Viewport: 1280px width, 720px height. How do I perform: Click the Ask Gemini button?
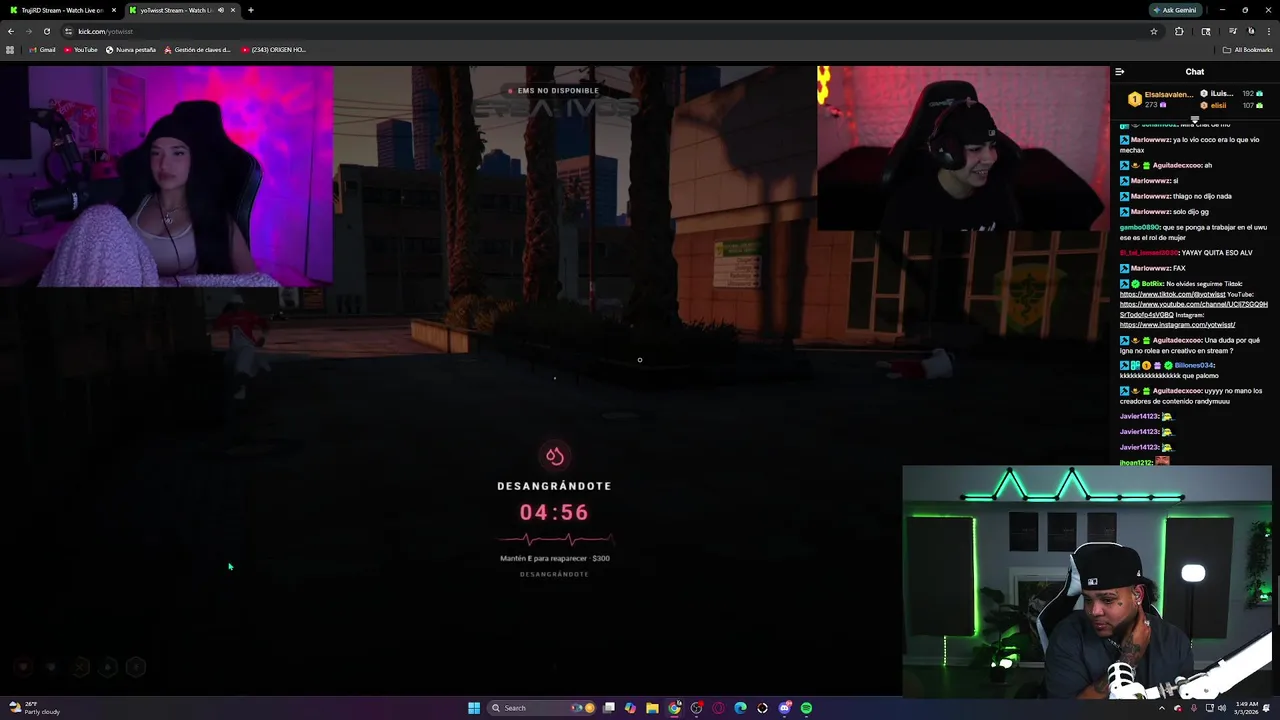pyautogui.click(x=1174, y=10)
